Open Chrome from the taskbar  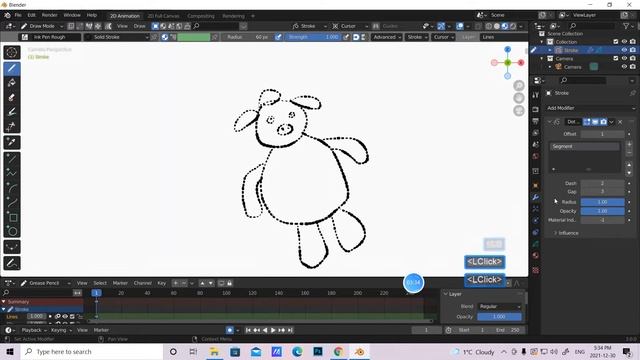click(338, 351)
